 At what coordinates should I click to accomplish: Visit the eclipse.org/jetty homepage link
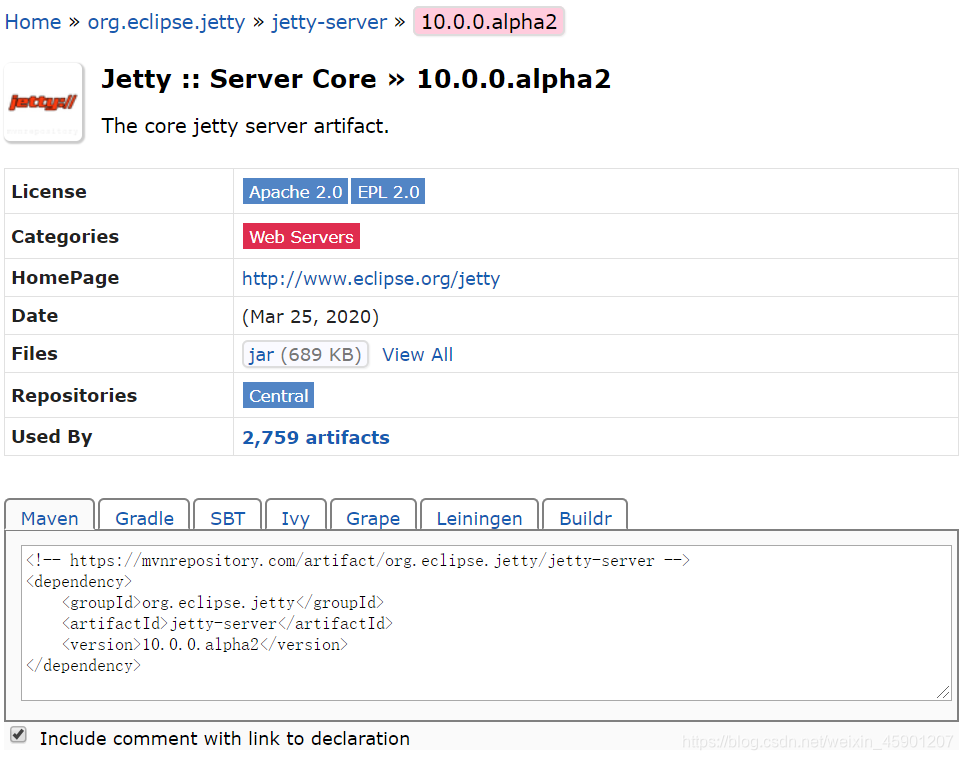(371, 278)
